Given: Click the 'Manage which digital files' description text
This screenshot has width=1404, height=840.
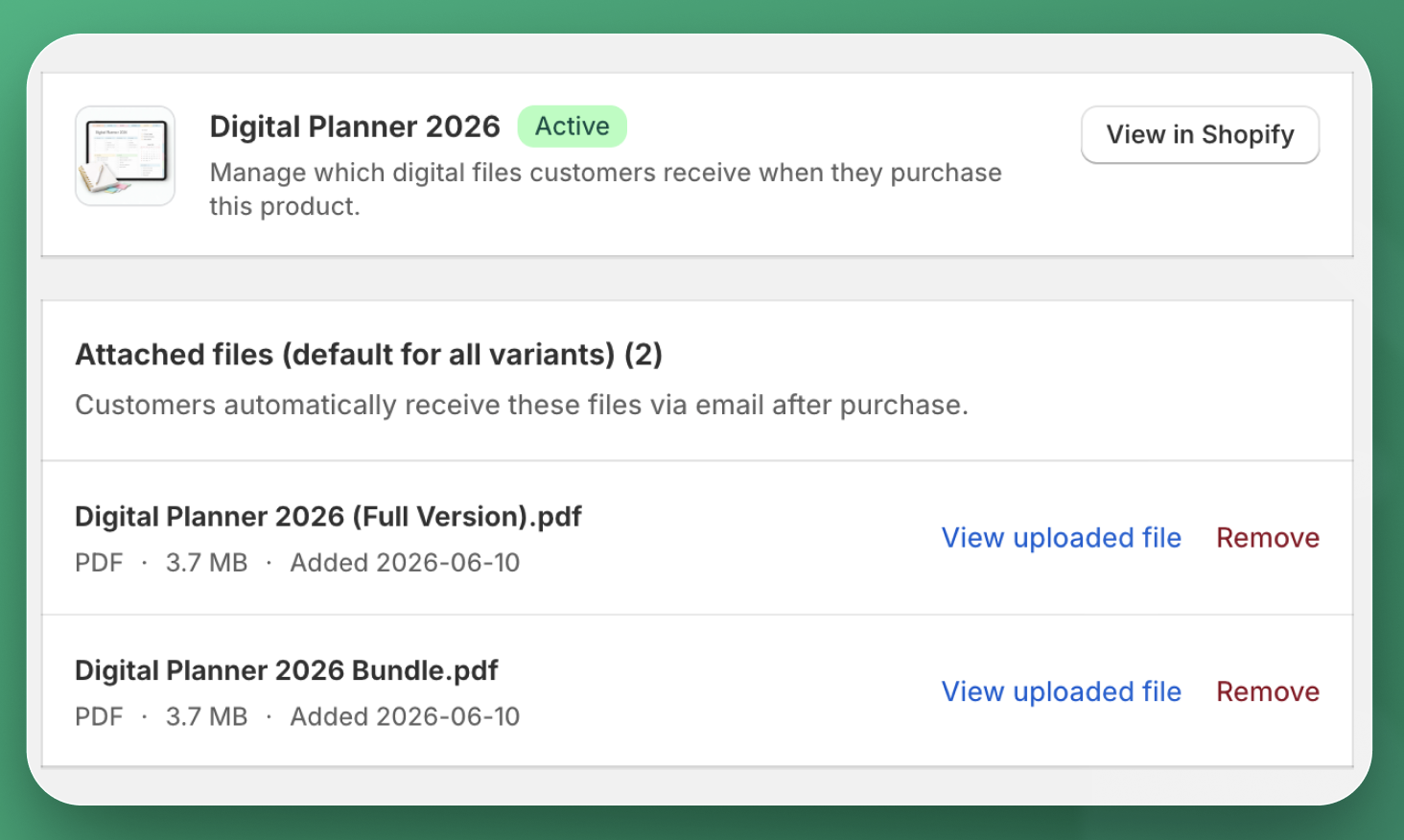Looking at the screenshot, I should pos(606,189).
